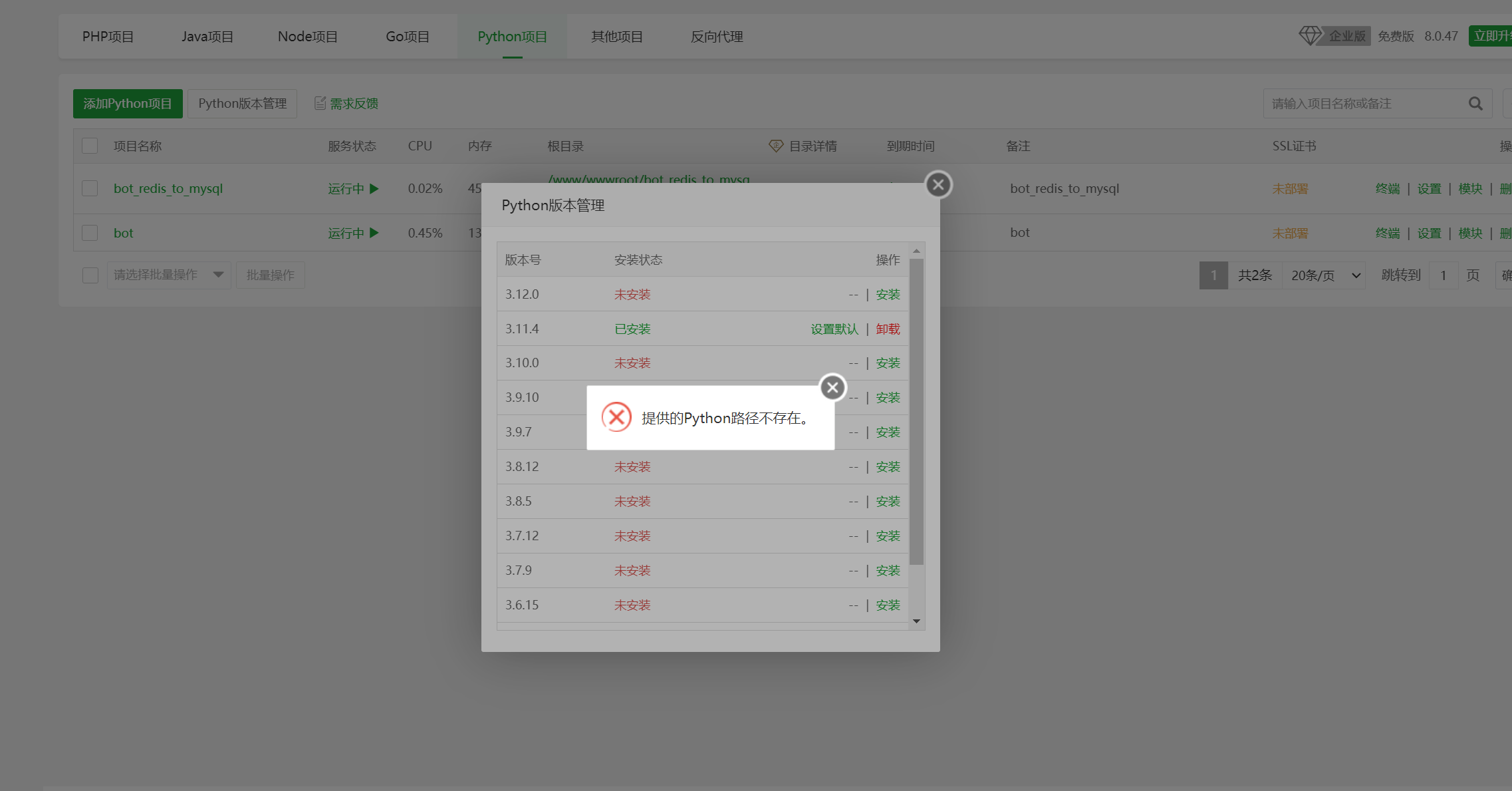Open the bot project link

coord(124,233)
